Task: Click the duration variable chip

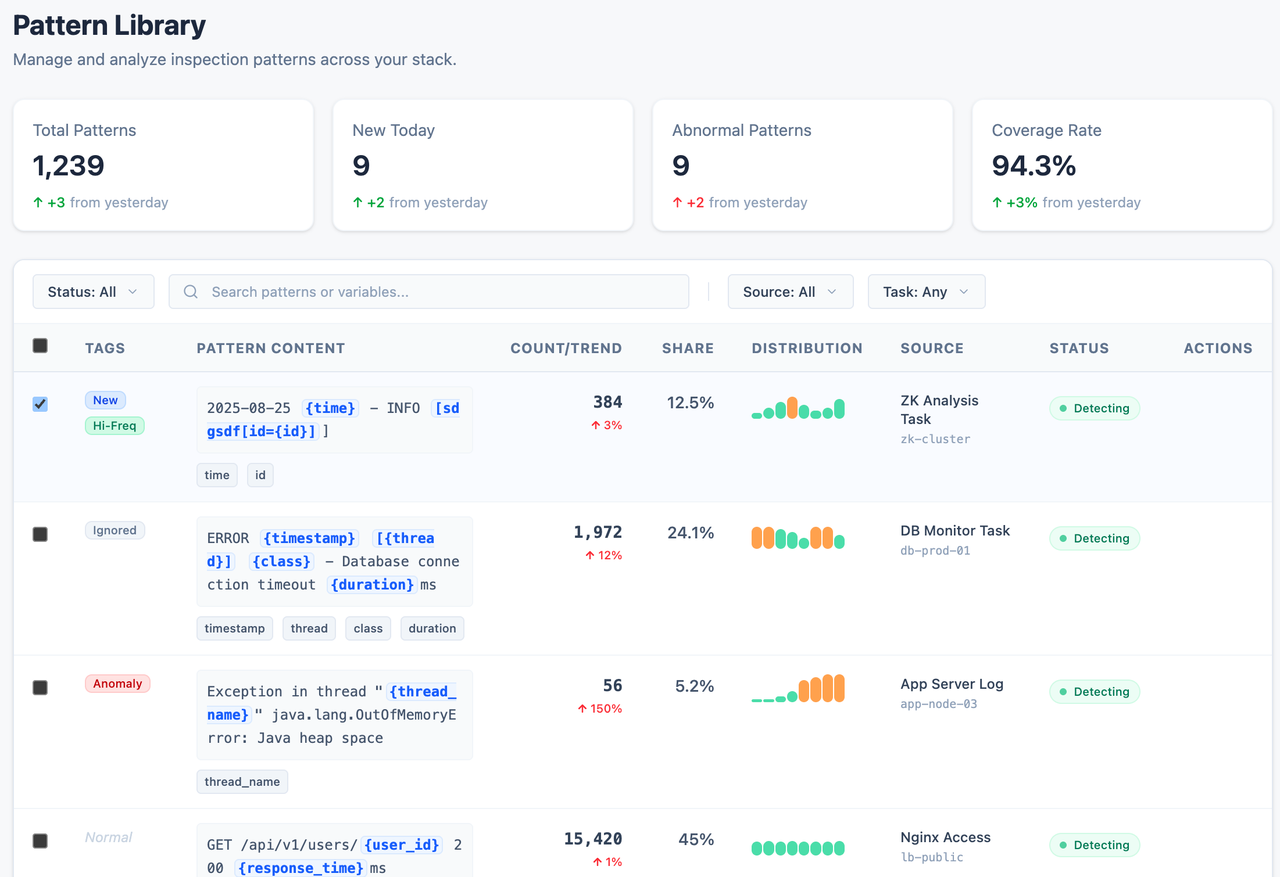Action: coord(432,629)
